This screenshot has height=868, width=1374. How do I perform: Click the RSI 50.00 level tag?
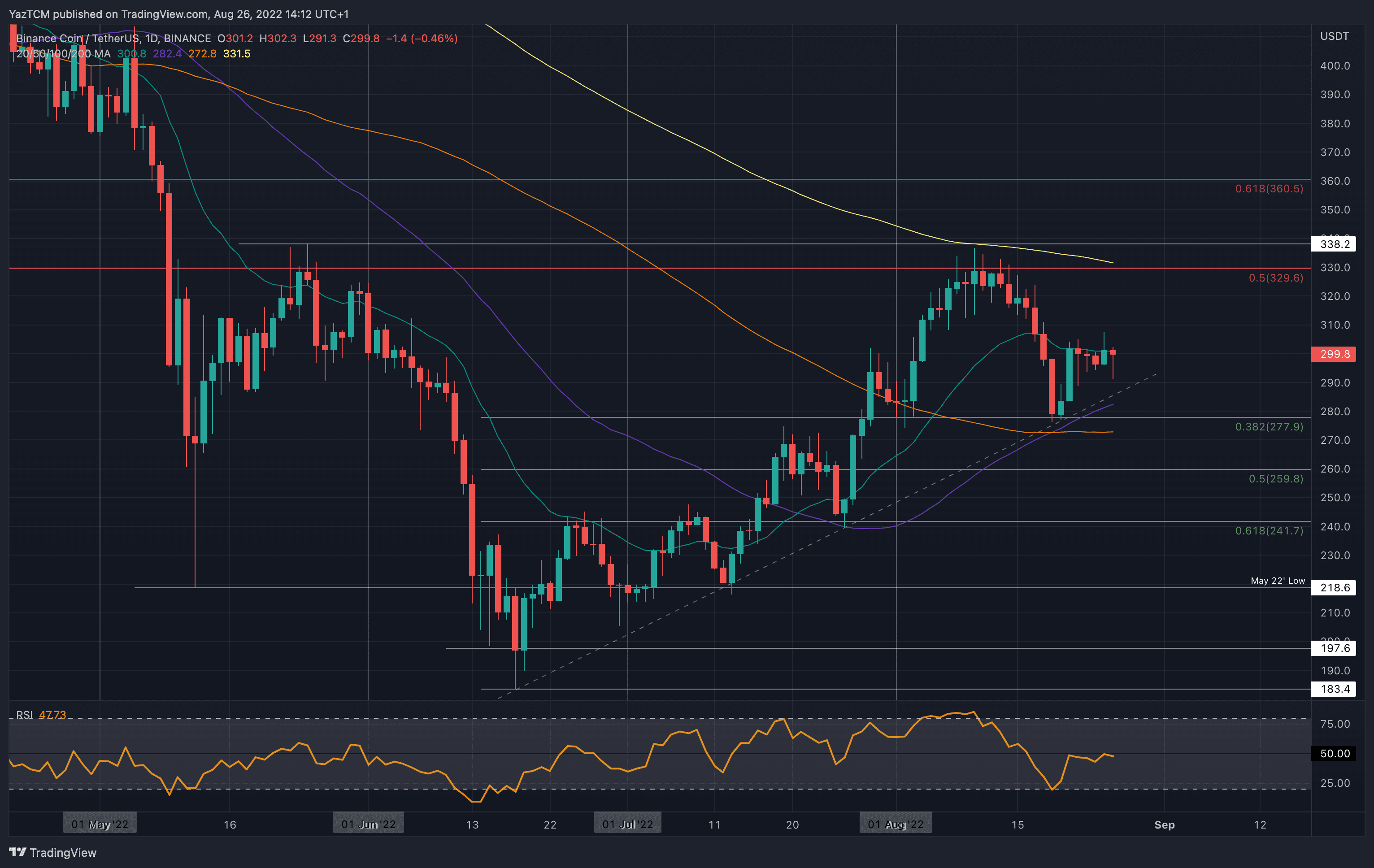pyautogui.click(x=1335, y=753)
